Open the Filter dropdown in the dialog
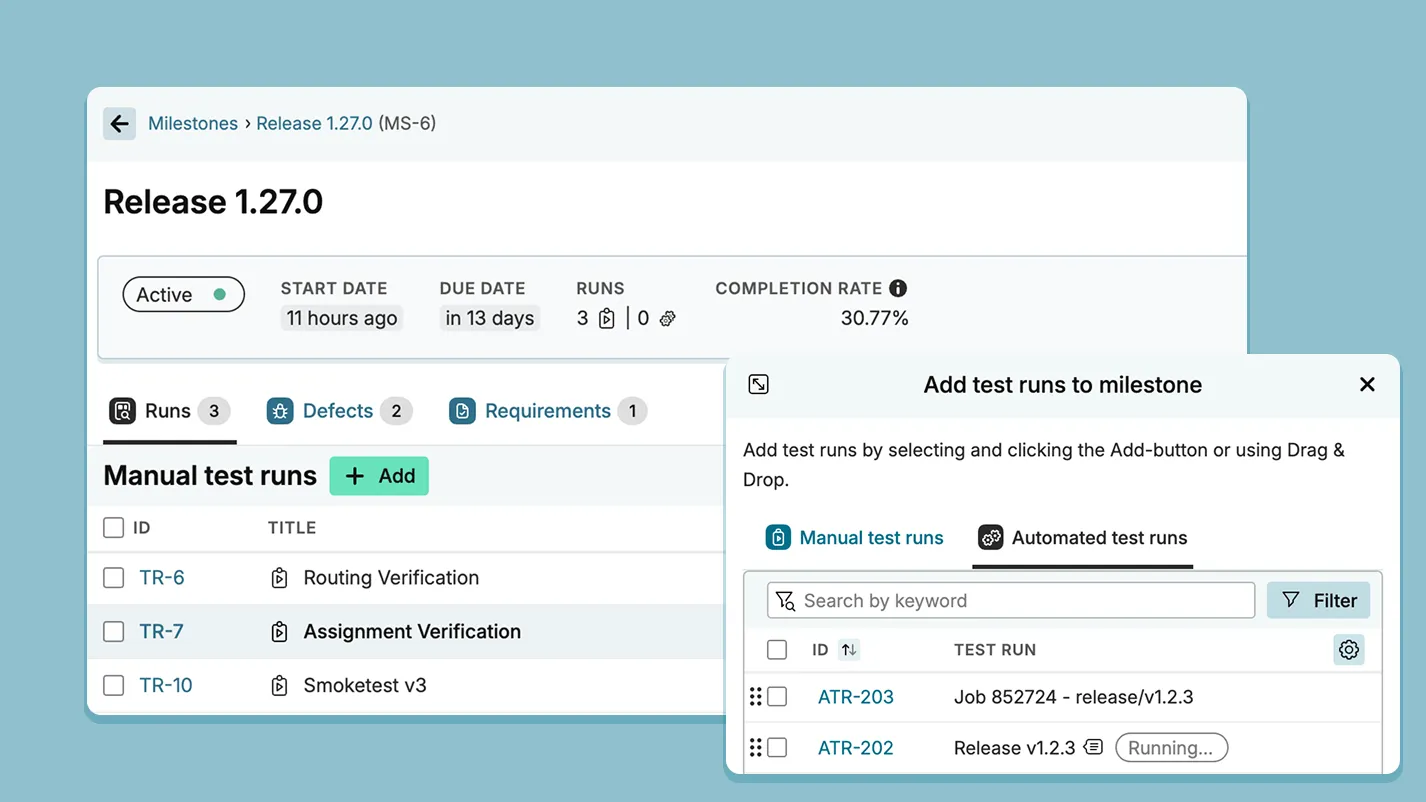Viewport: 1426px width, 802px height. coord(1318,600)
